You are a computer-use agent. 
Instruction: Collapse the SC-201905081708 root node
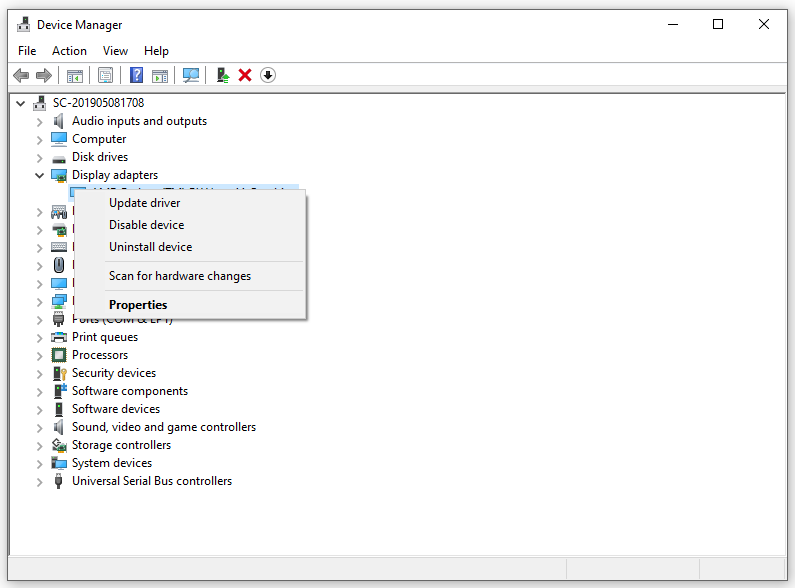point(20,103)
